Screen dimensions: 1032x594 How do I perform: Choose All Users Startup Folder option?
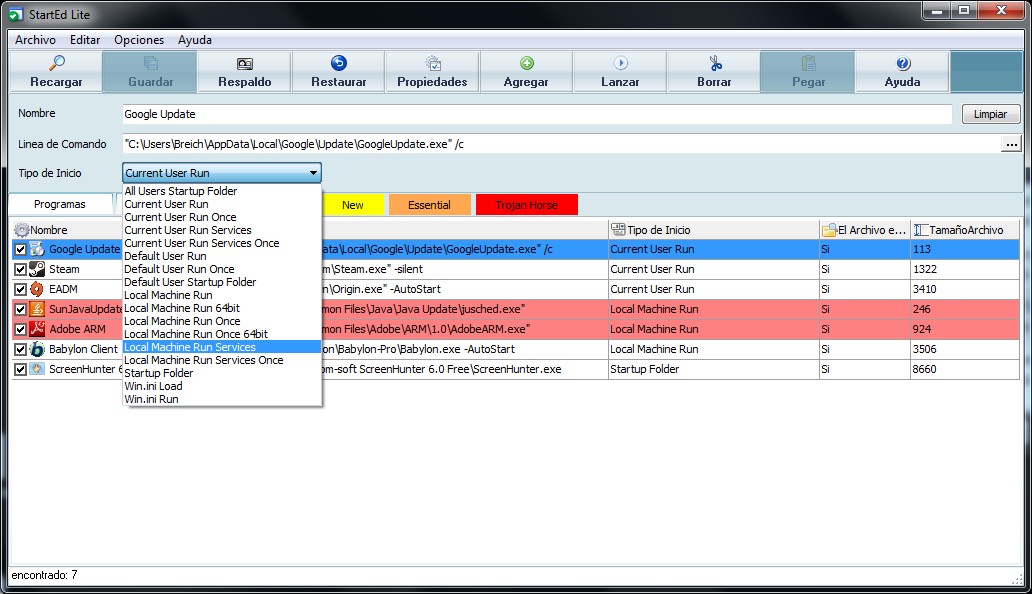pos(222,191)
